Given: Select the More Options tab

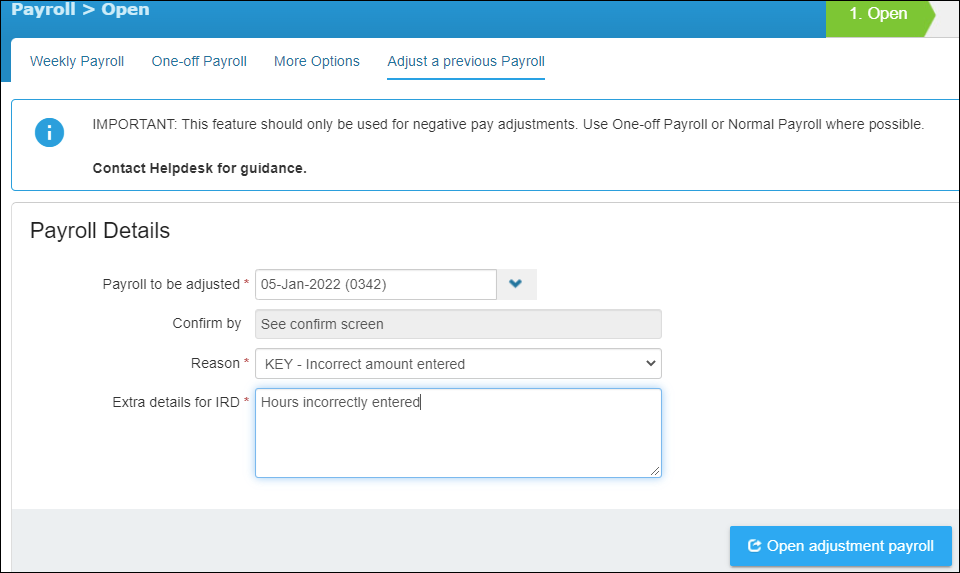Looking at the screenshot, I should [317, 61].
